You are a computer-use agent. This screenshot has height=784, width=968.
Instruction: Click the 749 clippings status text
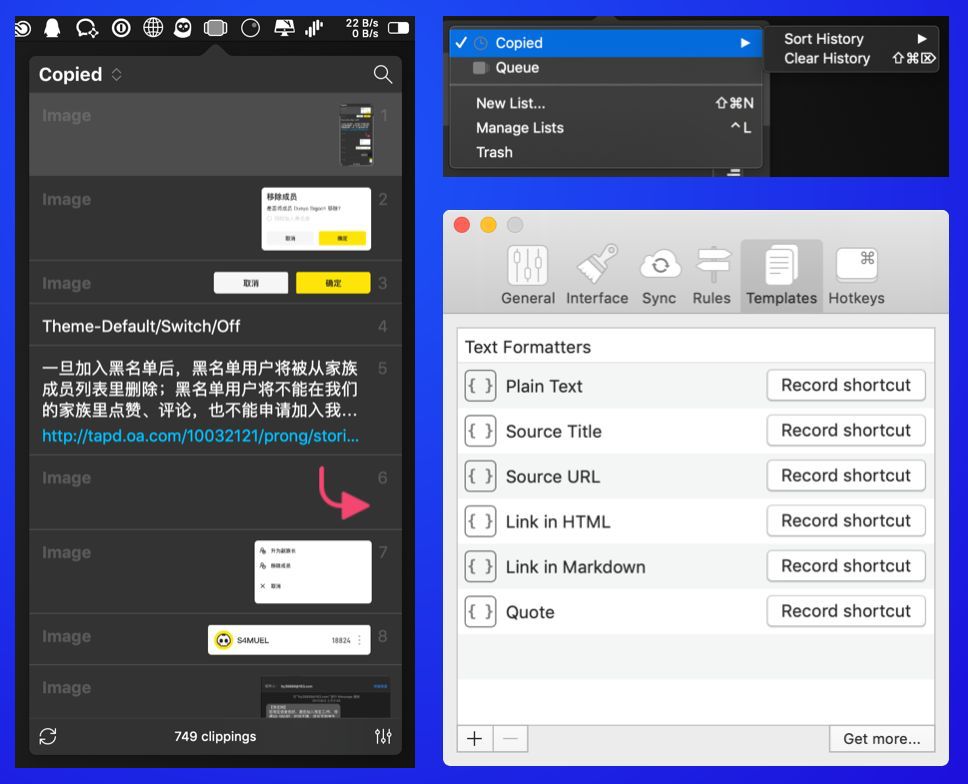(215, 736)
